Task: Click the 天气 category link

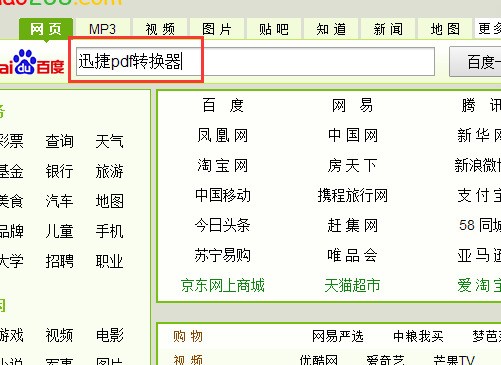Action: click(109, 141)
